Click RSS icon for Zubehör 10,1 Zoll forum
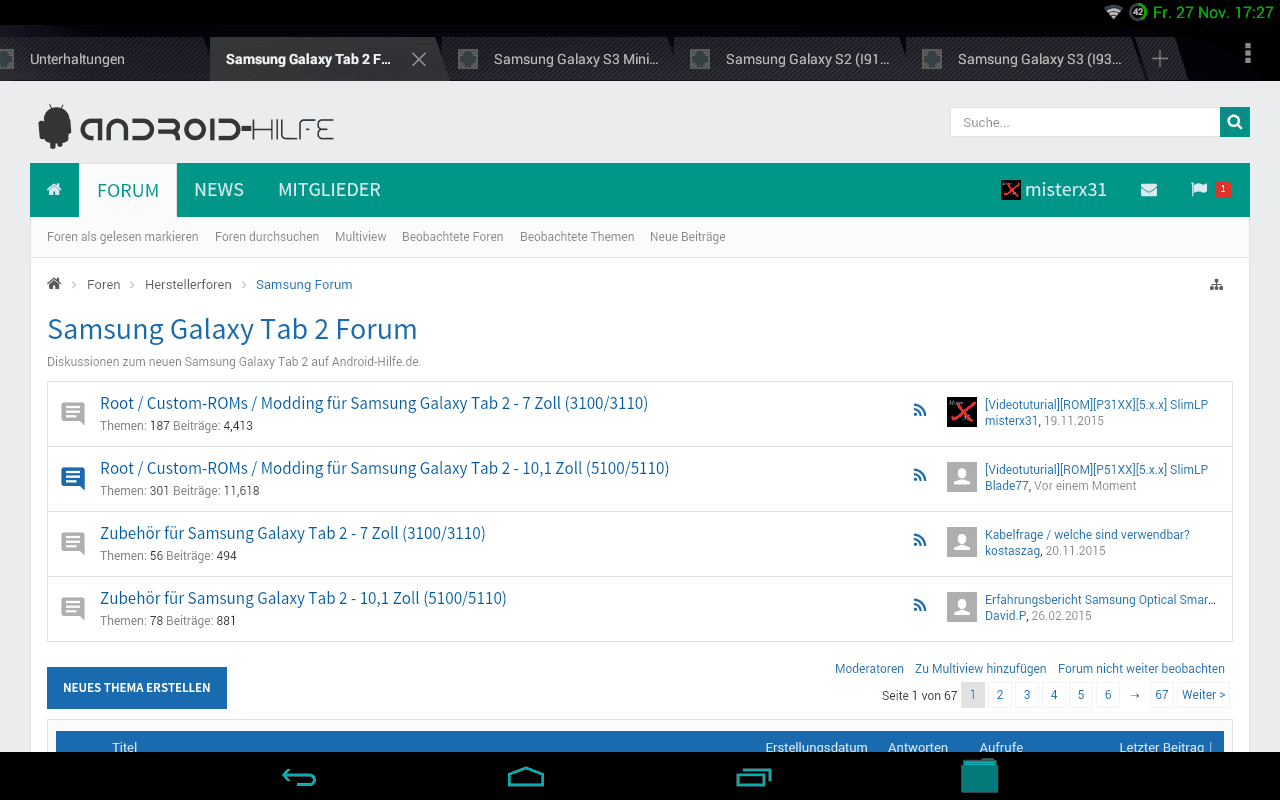 [x=920, y=605]
